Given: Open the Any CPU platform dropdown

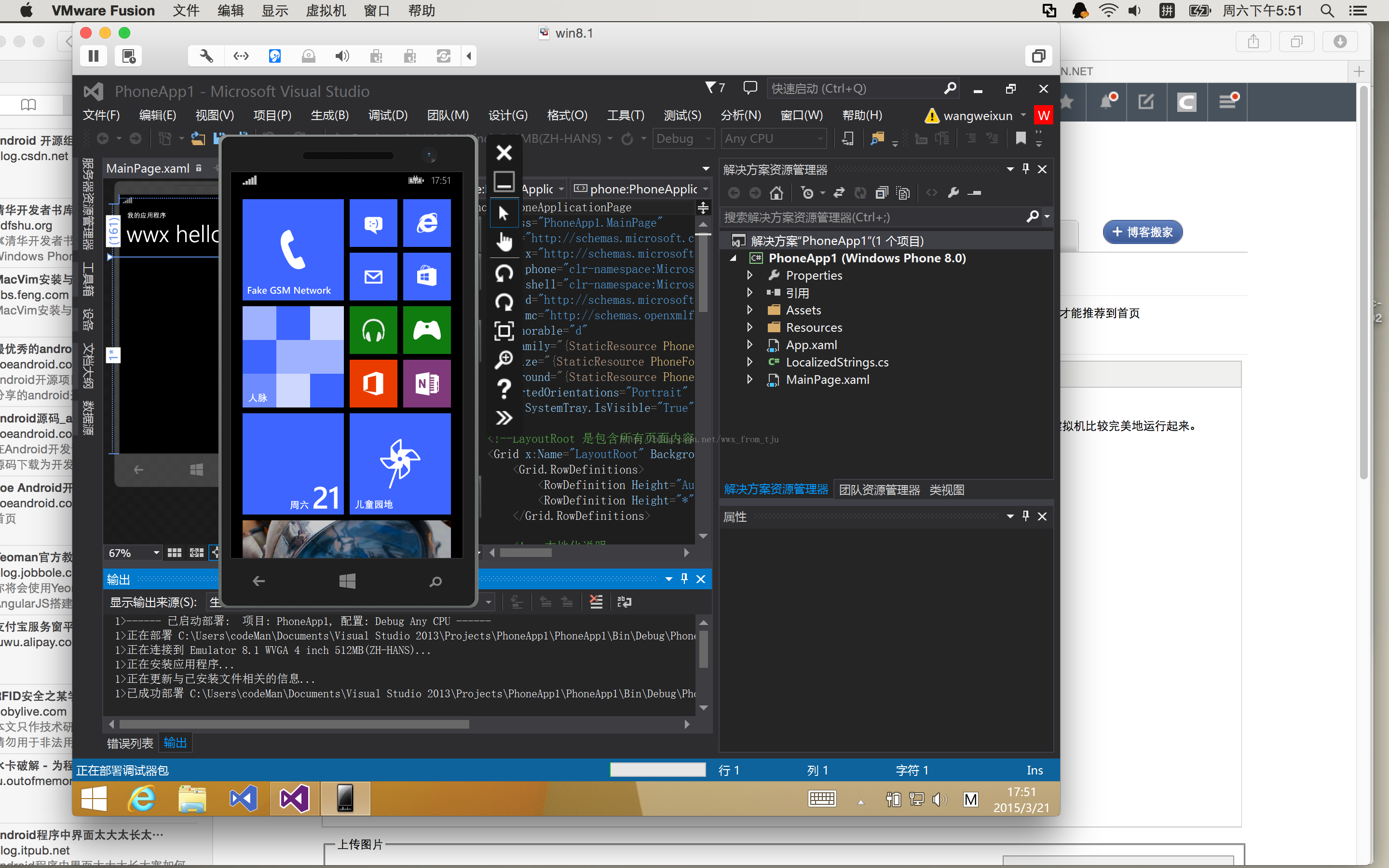Looking at the screenshot, I should [774, 138].
